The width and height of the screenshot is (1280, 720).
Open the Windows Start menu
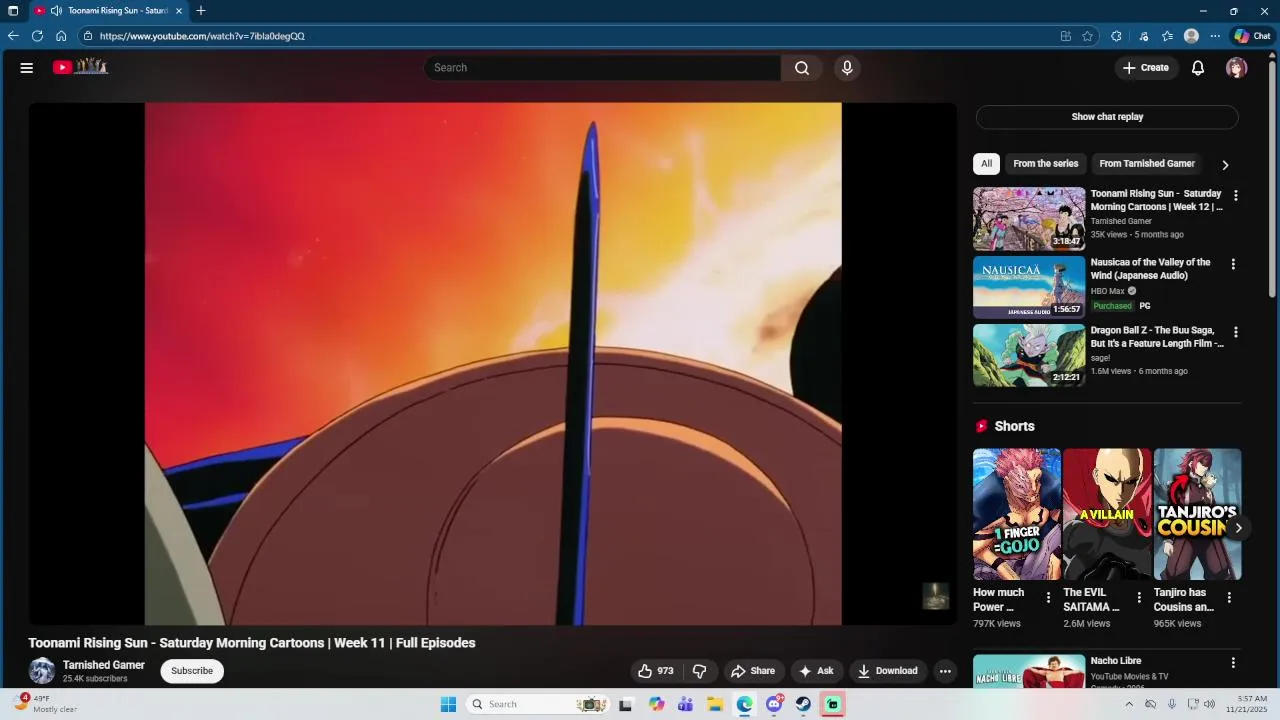(x=448, y=704)
